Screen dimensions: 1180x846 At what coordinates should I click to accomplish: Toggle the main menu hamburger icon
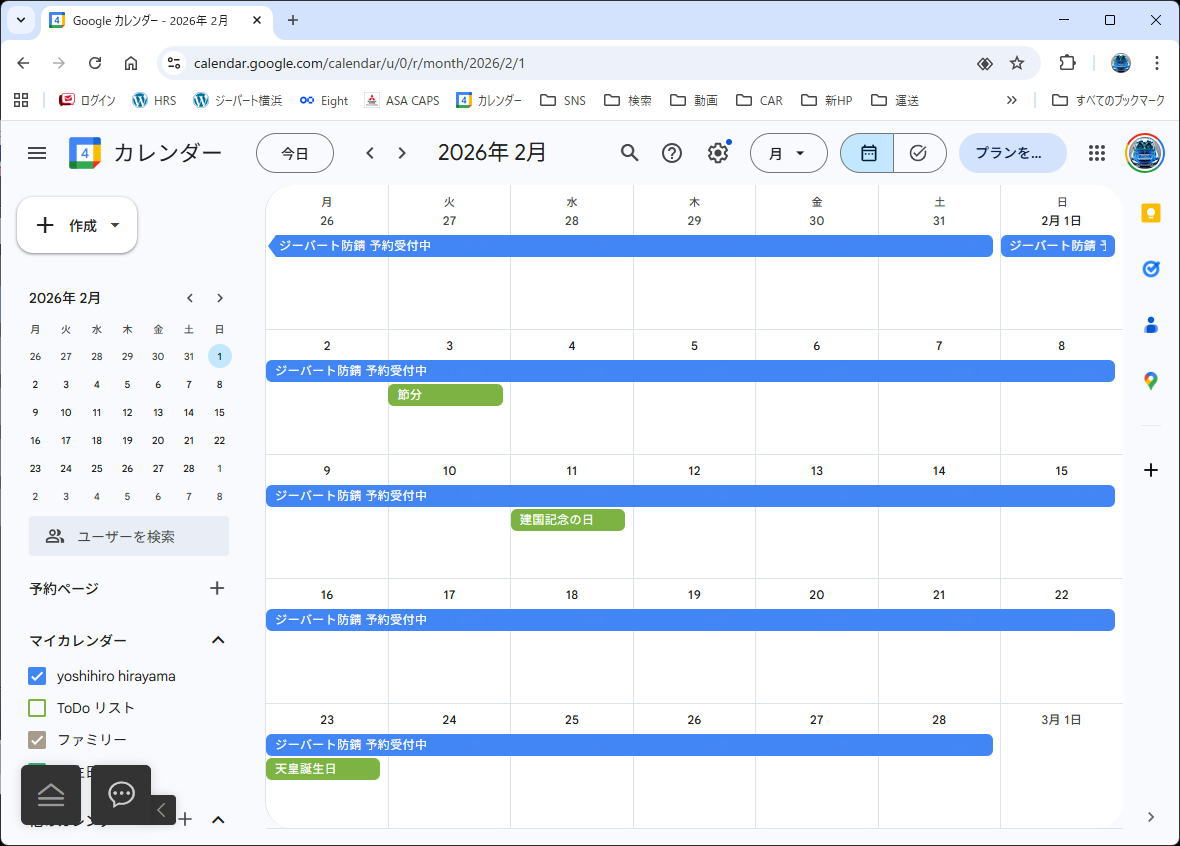[x=37, y=153]
